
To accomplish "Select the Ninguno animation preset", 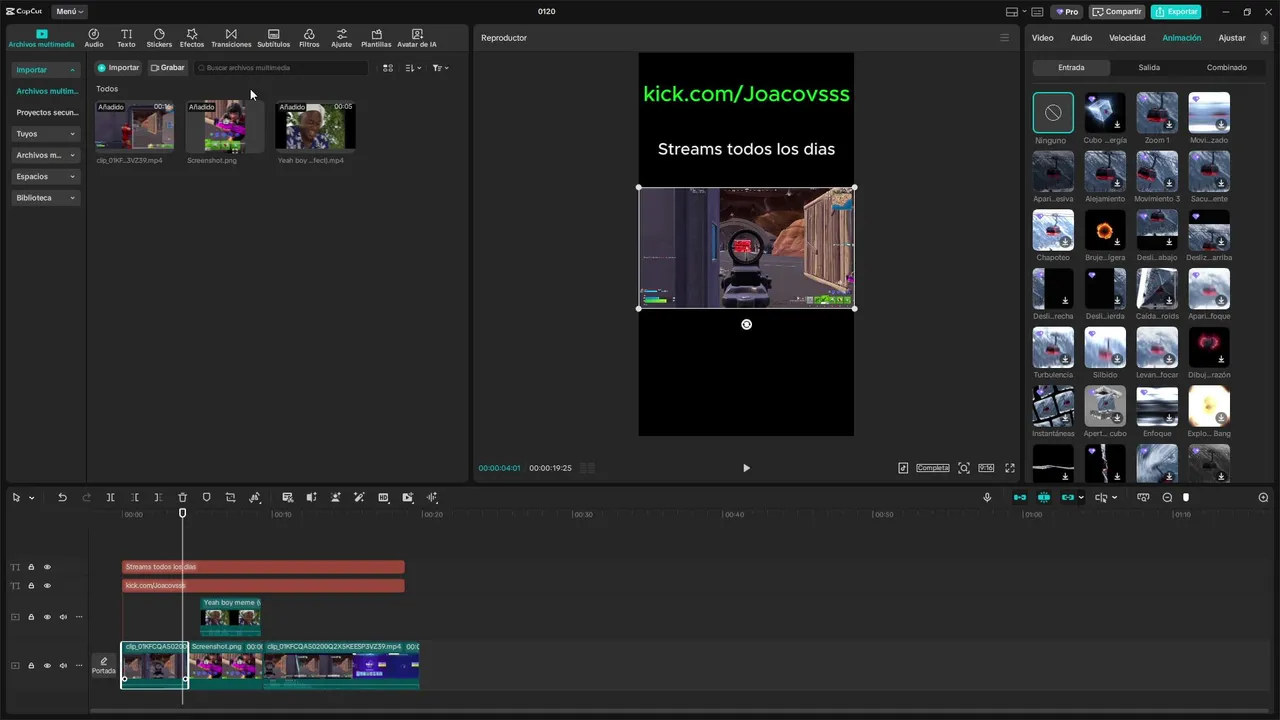I will (x=1053, y=113).
